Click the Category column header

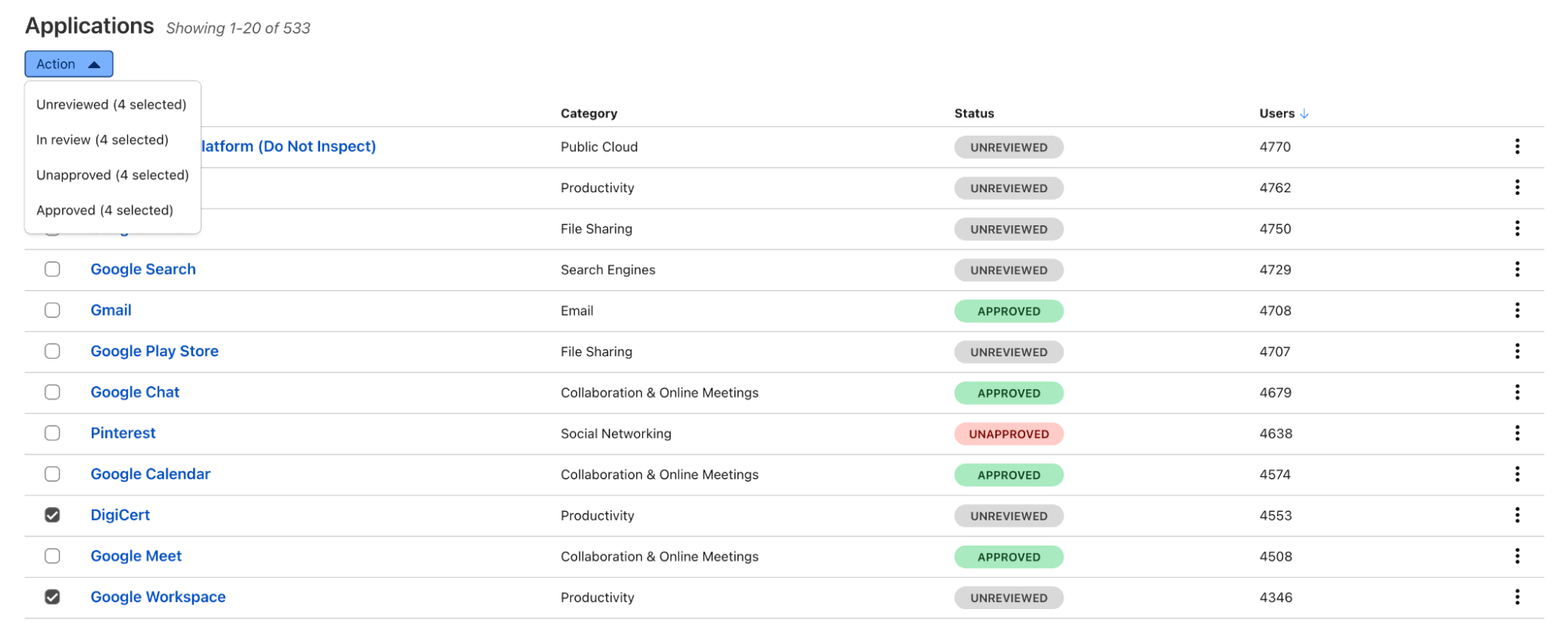(x=588, y=114)
